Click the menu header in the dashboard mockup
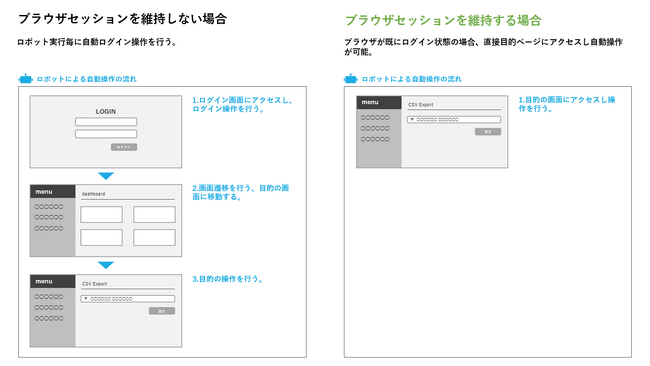650x366 pixels. coord(53,191)
